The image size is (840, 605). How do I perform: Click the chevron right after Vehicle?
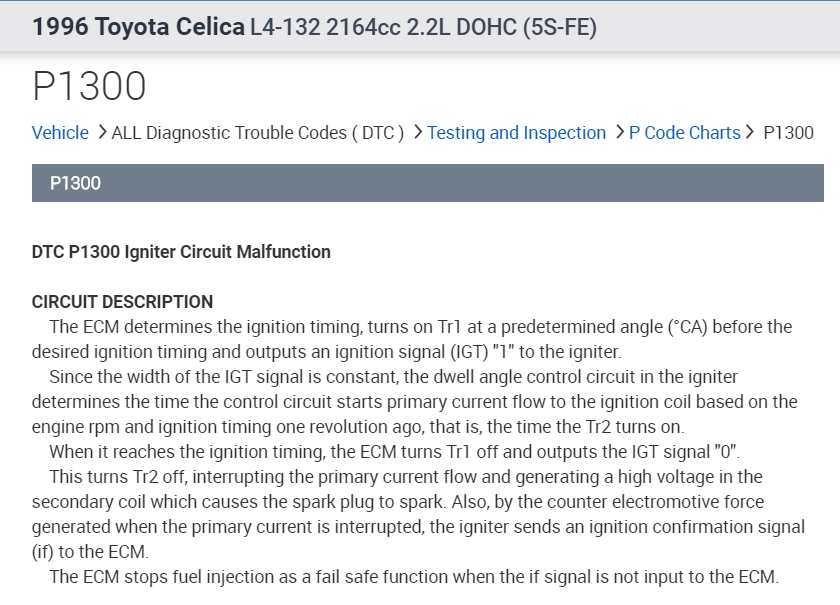pos(101,132)
